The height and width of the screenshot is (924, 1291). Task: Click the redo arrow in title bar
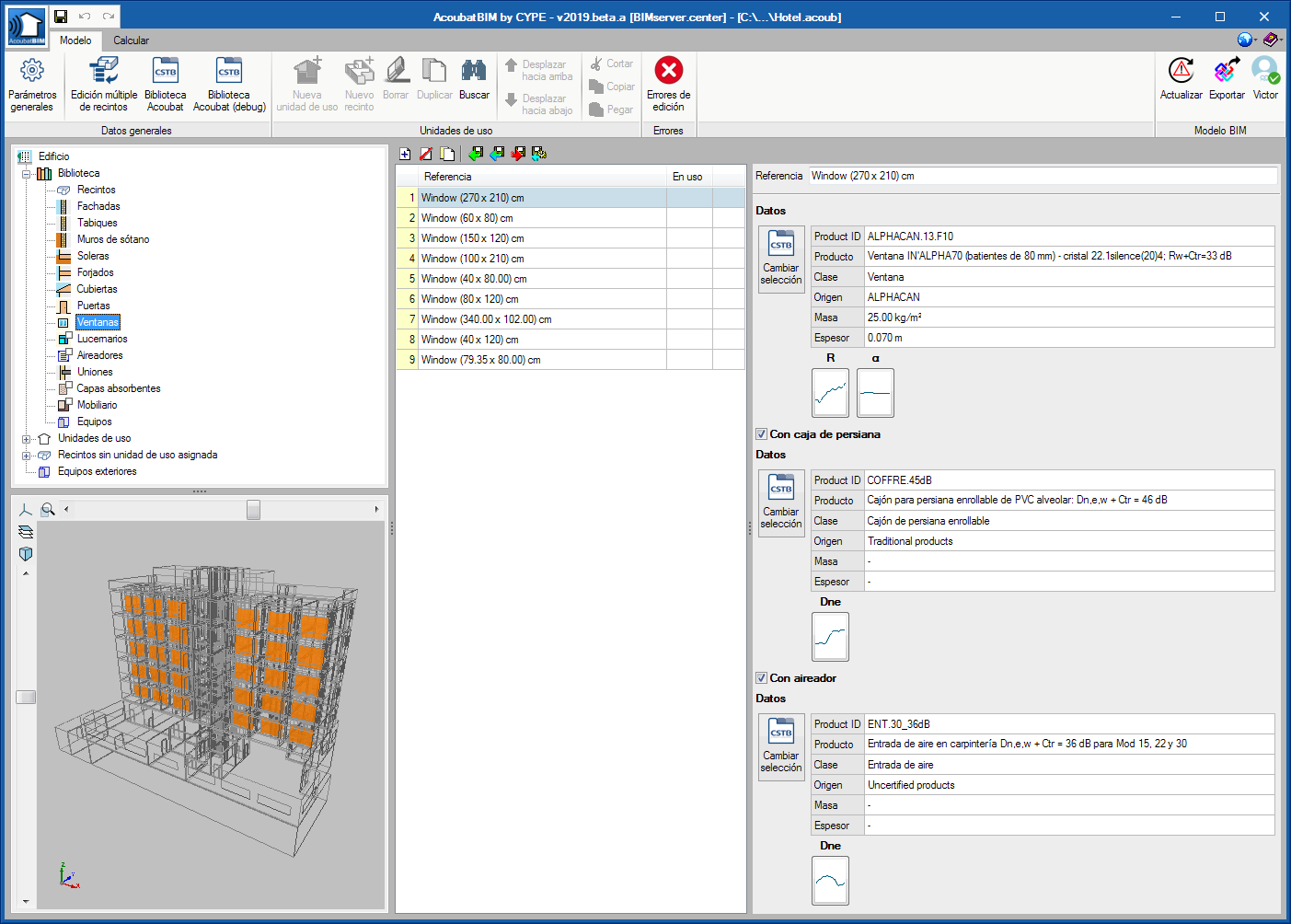109,17
